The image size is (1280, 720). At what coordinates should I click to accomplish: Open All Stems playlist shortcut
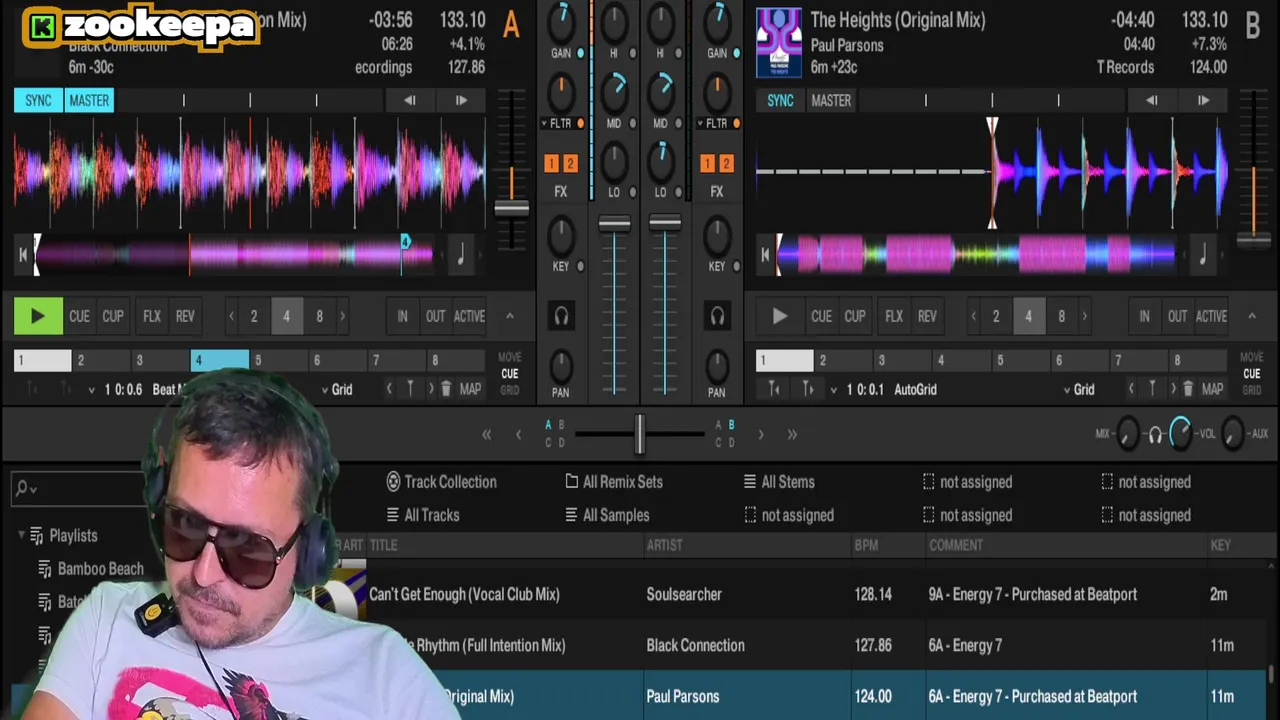pyautogui.click(x=778, y=482)
